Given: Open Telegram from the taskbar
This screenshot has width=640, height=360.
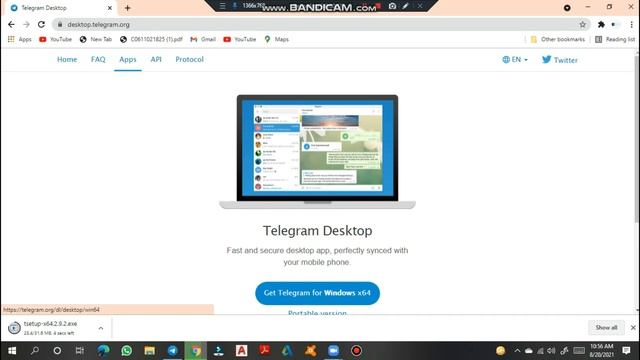Looking at the screenshot, I should [x=173, y=351].
